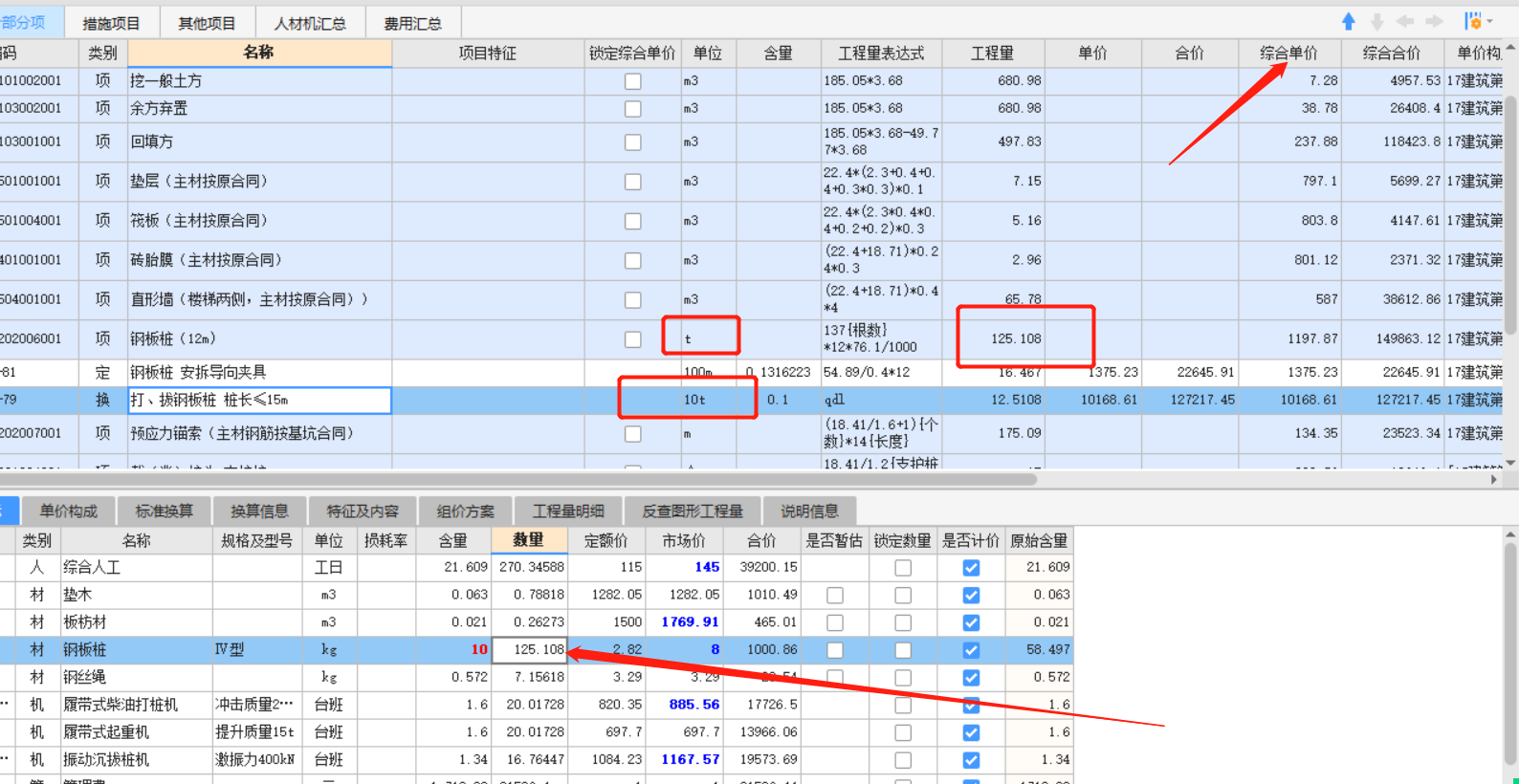Tick lock unit-price checkbox for 筏板 row
Screen dimensions: 1519x784
tap(633, 221)
